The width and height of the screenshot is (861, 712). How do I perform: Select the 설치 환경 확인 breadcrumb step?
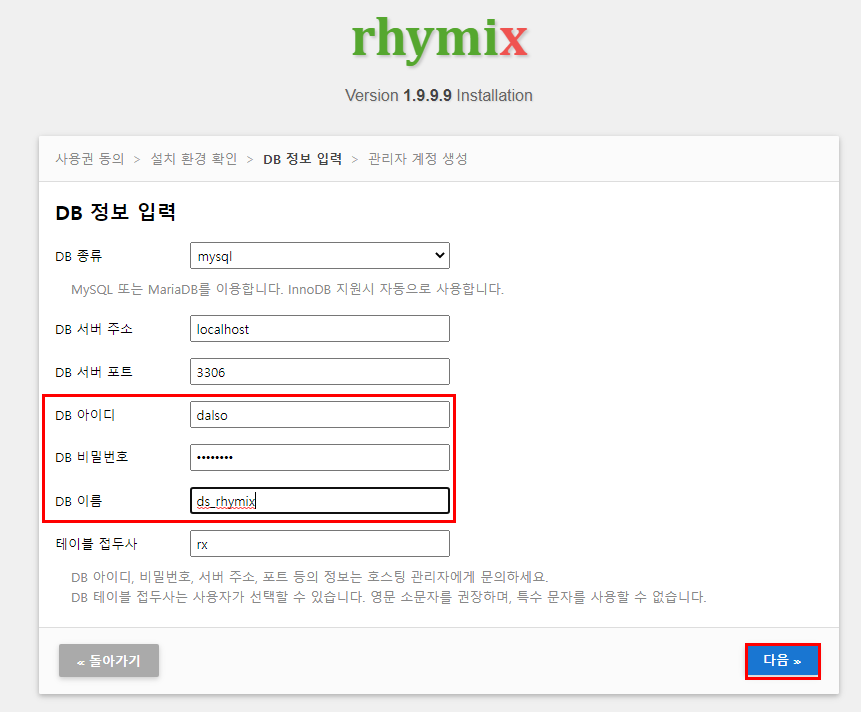coord(194,159)
